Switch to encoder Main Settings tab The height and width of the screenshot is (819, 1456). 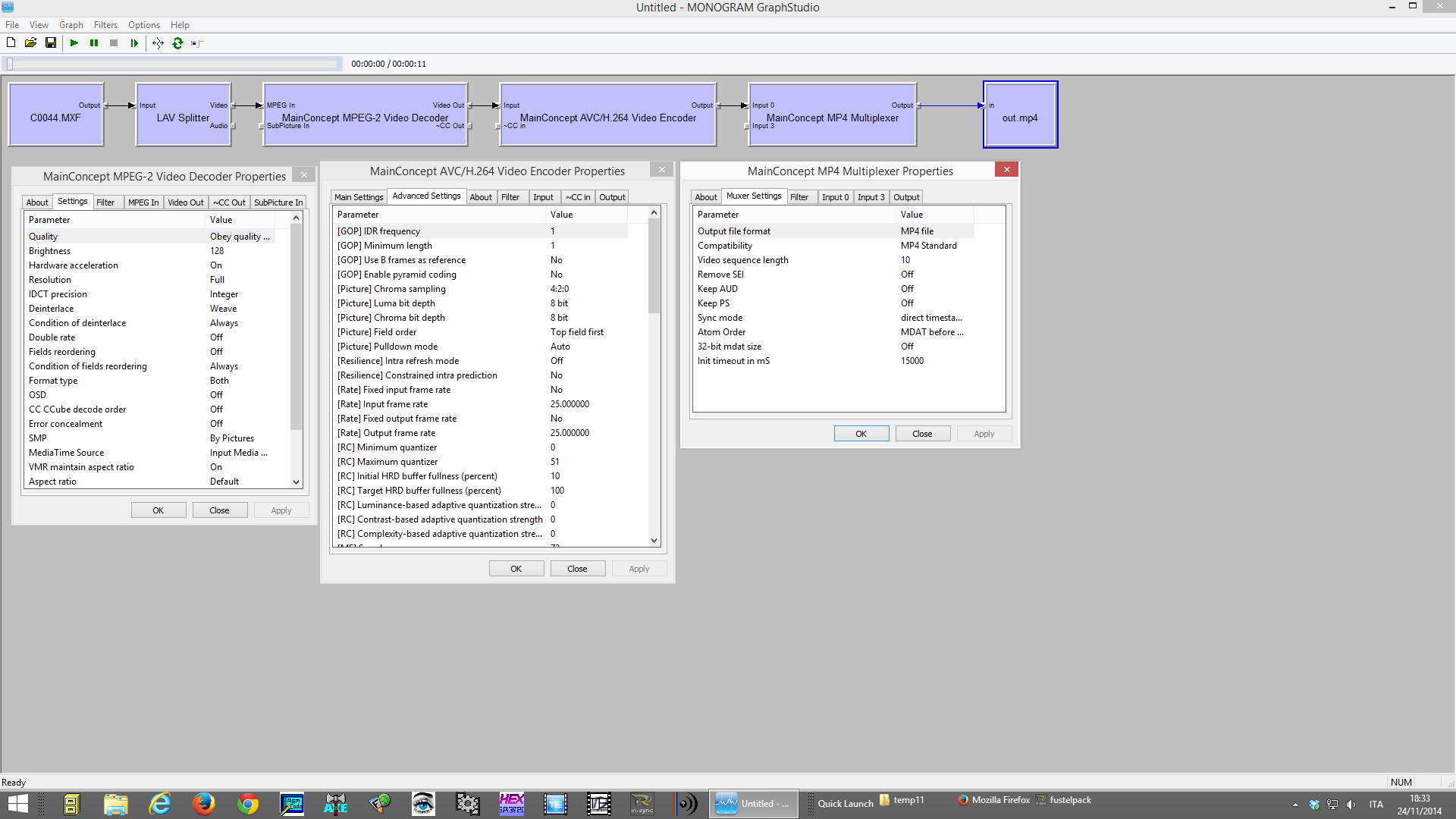(359, 197)
